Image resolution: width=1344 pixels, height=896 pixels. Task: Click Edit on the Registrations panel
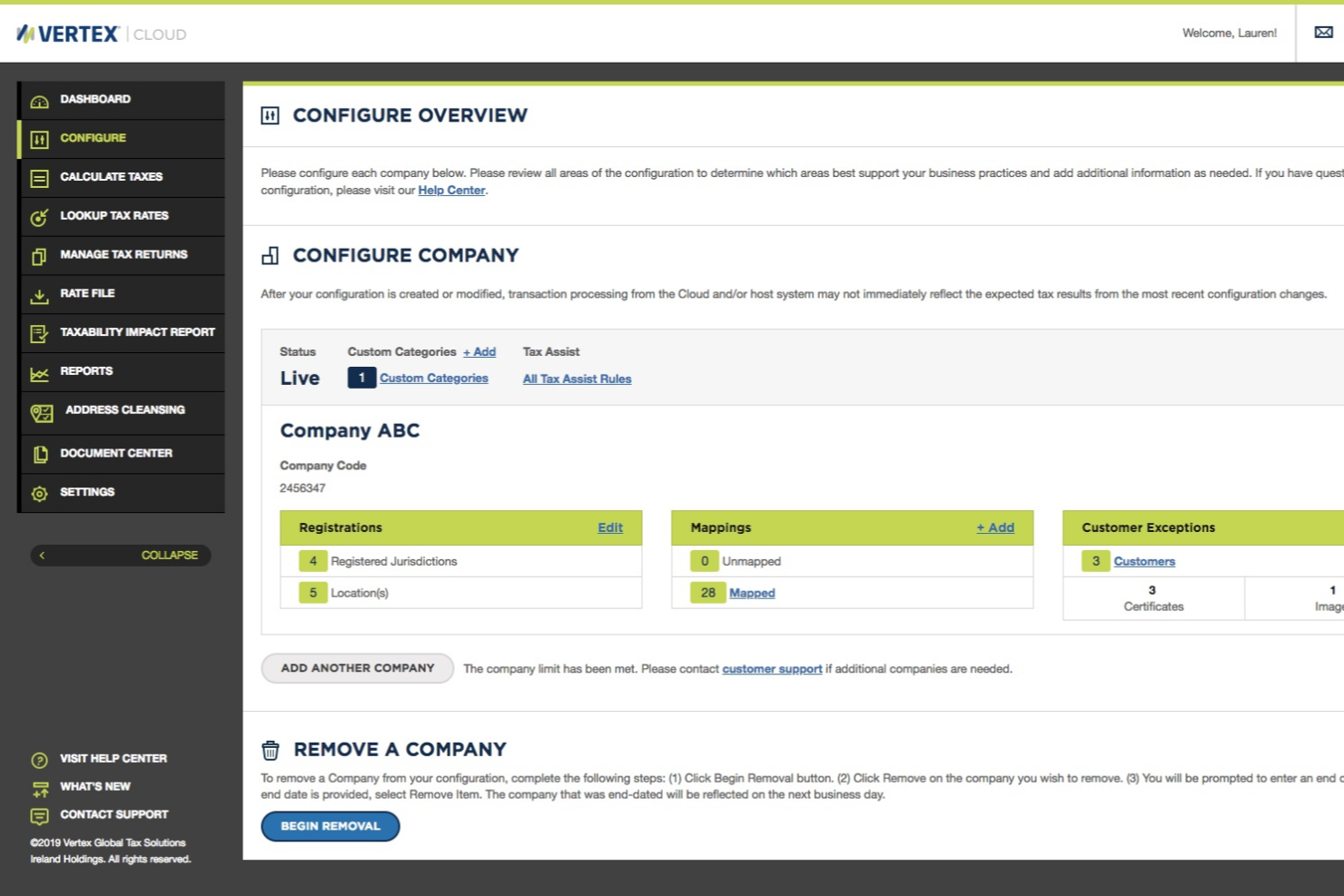point(609,527)
